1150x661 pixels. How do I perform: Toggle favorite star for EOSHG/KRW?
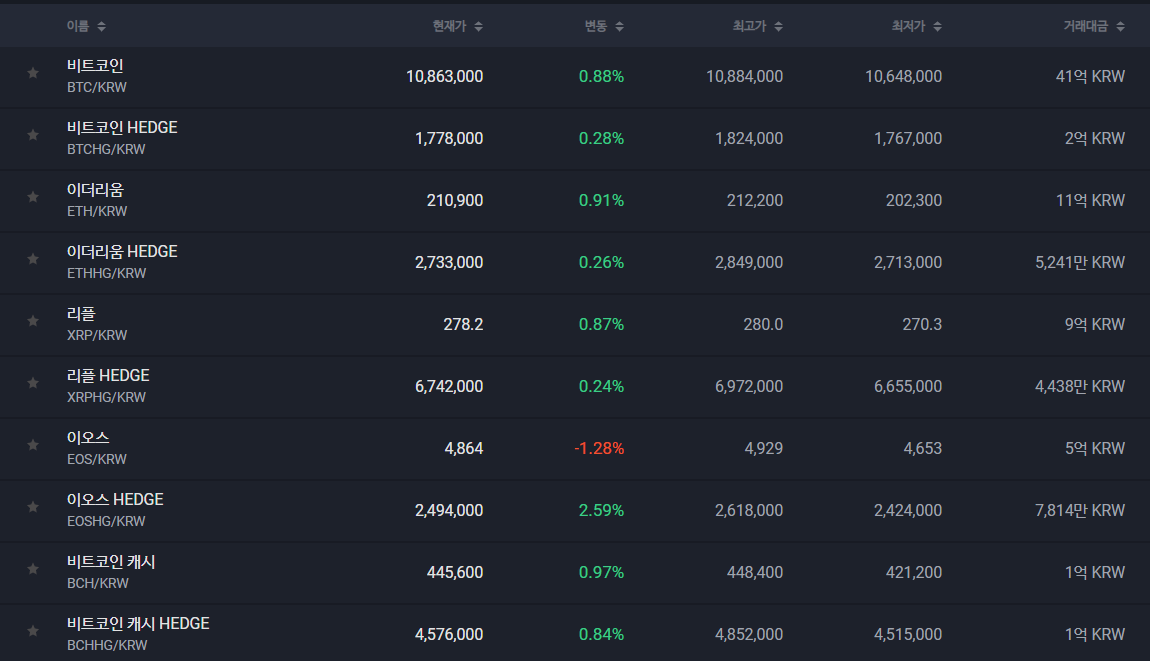(33, 507)
